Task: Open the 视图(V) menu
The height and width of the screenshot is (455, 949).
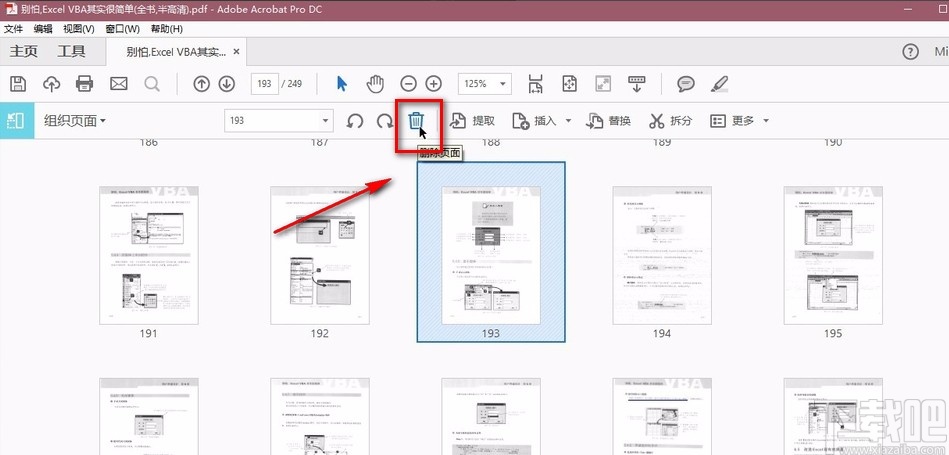Action: pos(79,28)
